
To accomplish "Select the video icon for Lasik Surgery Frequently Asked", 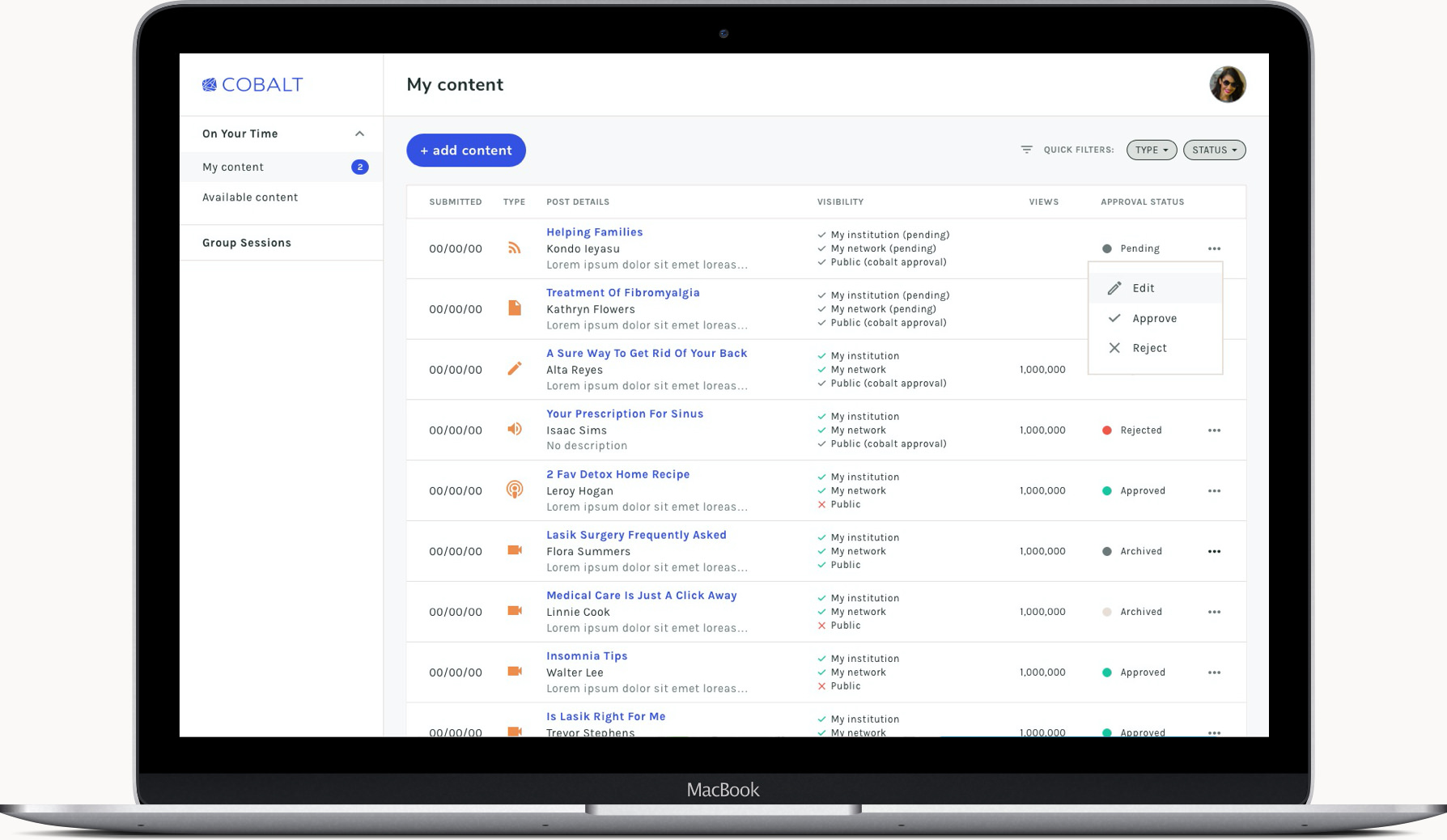I will (514, 550).
